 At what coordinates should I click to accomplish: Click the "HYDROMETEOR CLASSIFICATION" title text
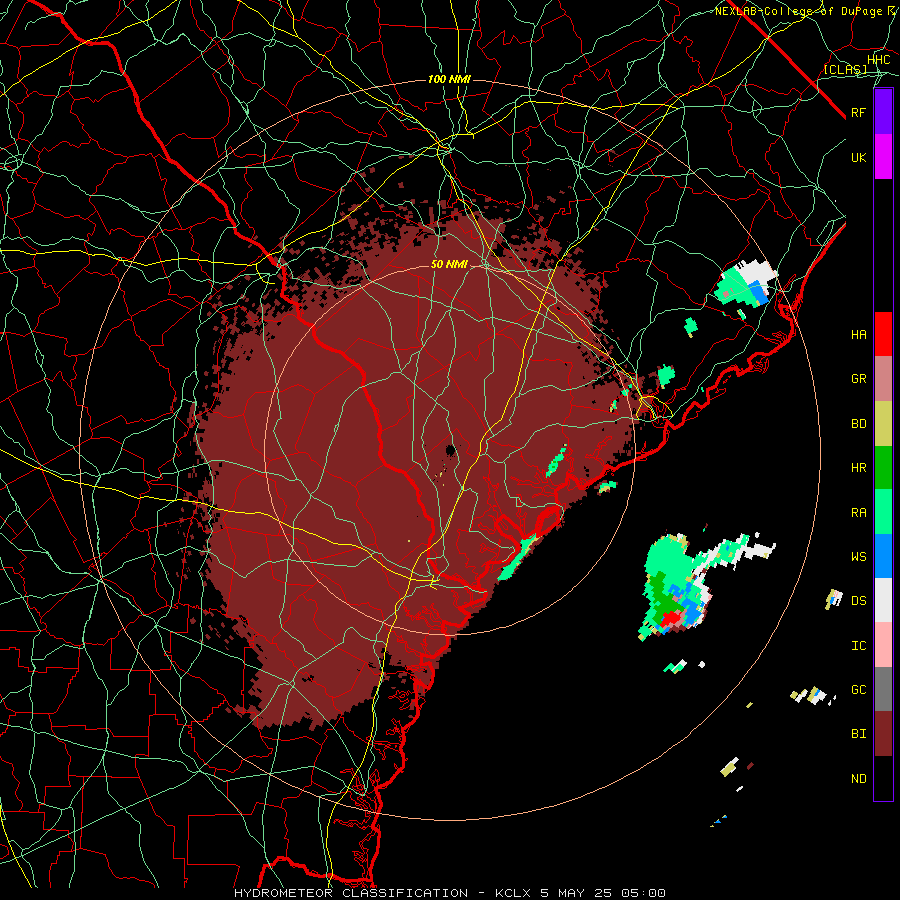[351, 893]
